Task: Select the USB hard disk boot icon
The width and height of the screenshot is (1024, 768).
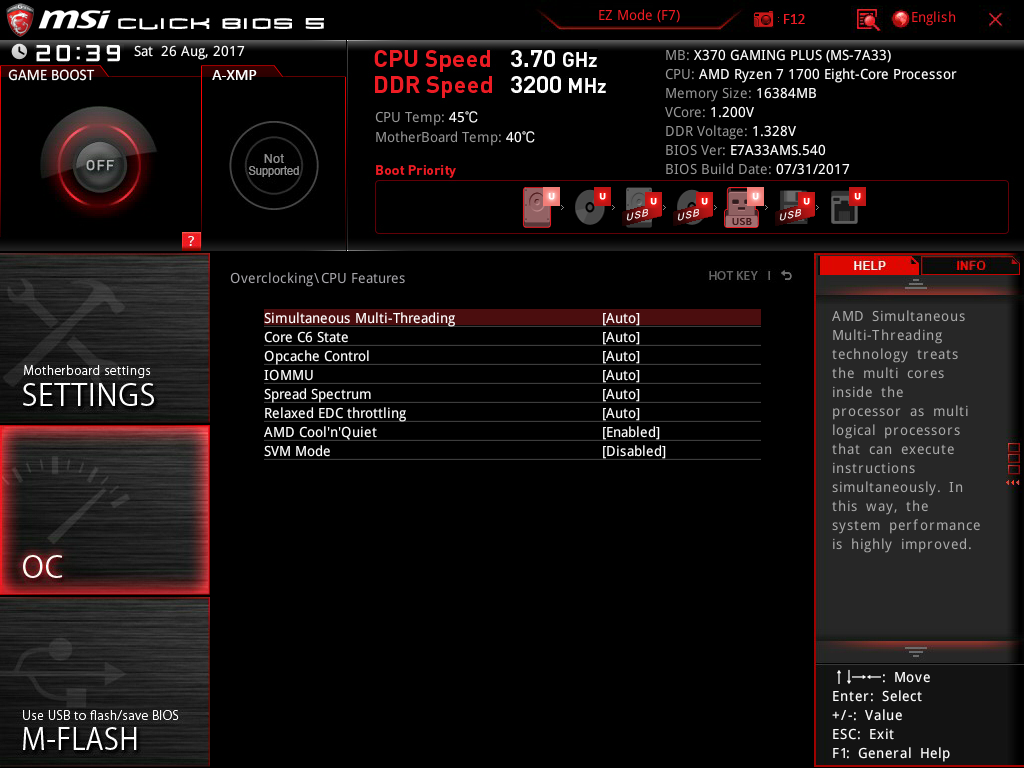Action: tap(643, 207)
